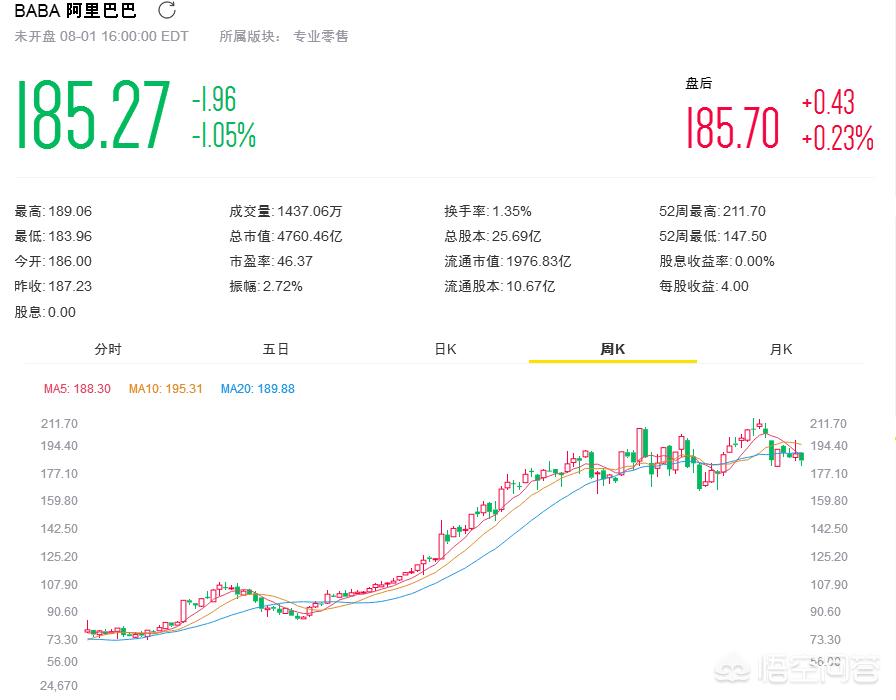Viewport: 896px width, 700px height.
Task: Click the 成交量: 1437.06万 value
Action: tap(286, 211)
